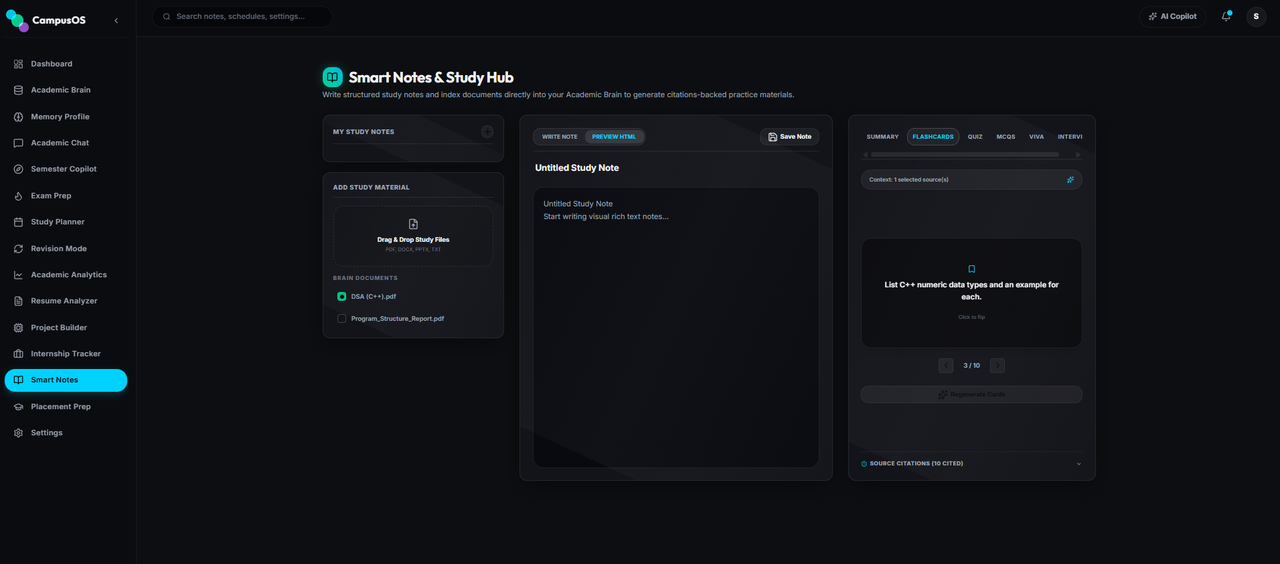The image size is (1280, 564).
Task: Click the tab scrollbar's right arrow
Action: point(1078,155)
